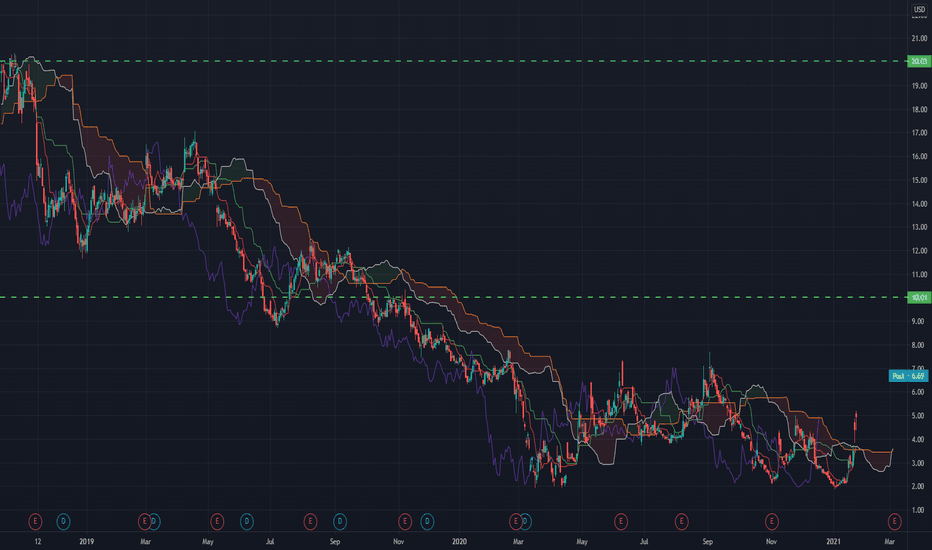Click the 2019 label on time axis

87,542
